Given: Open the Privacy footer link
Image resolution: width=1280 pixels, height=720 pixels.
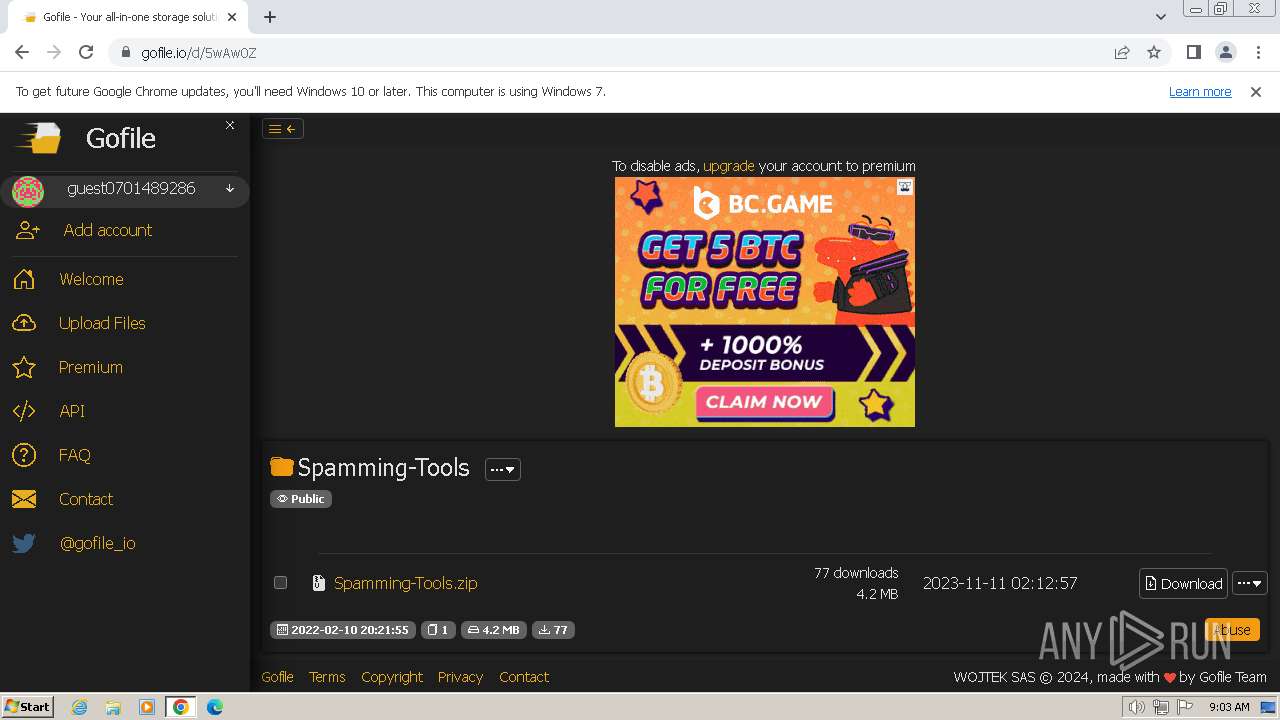Looking at the screenshot, I should (x=460, y=677).
